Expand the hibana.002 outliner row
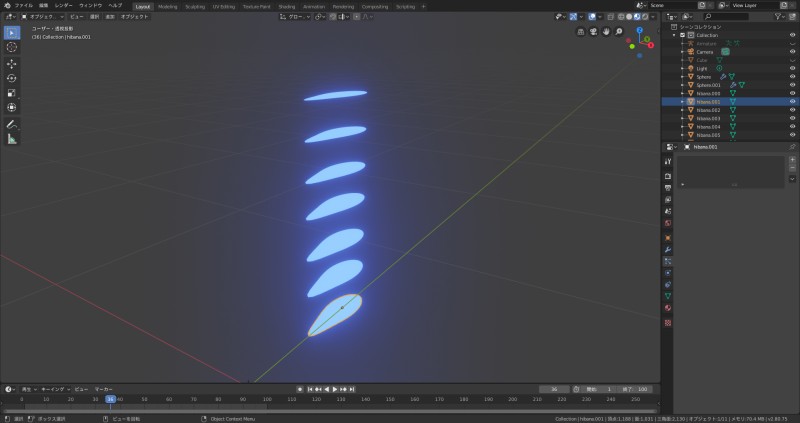800x423 pixels. point(683,110)
